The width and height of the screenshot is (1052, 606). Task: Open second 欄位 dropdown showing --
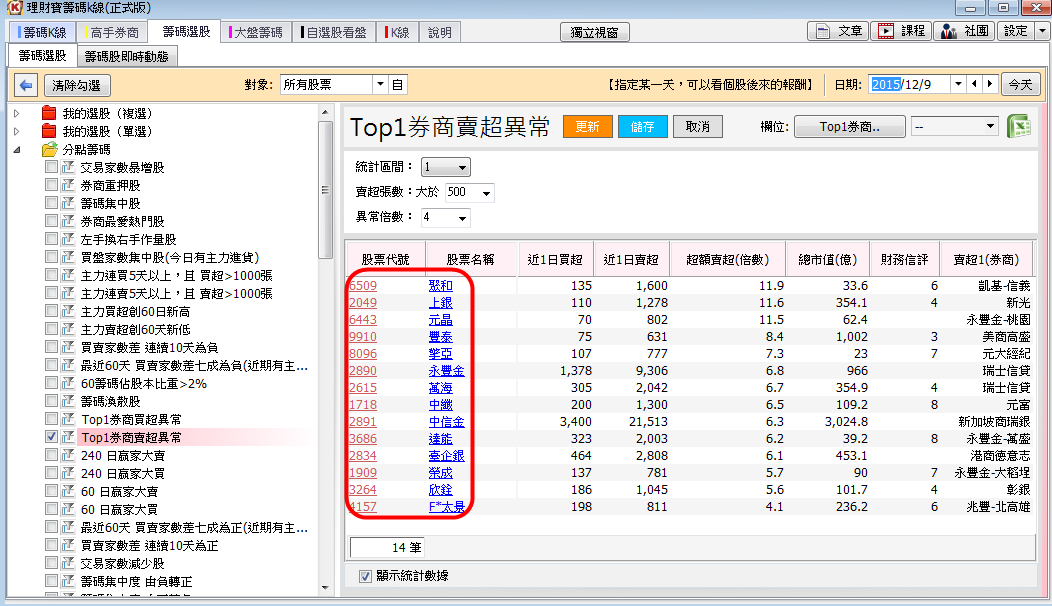click(x=954, y=126)
